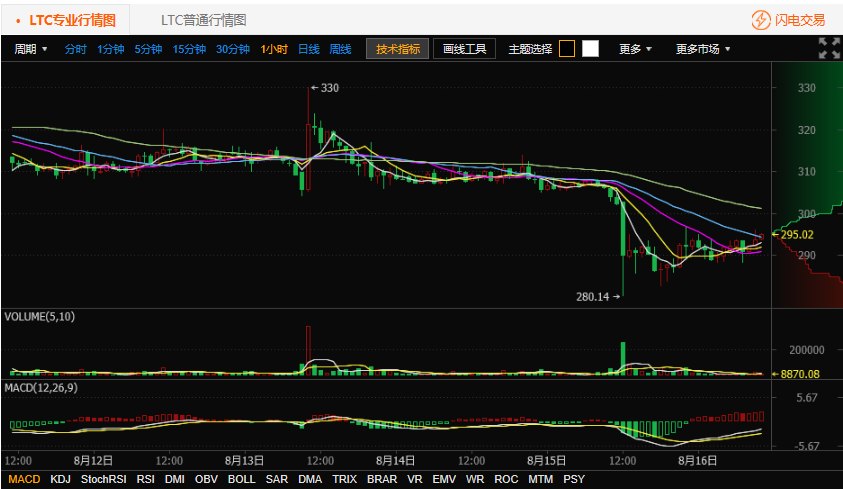Click the 330 high price marker
Image resolution: width=843 pixels, height=489 pixels.
click(330, 88)
